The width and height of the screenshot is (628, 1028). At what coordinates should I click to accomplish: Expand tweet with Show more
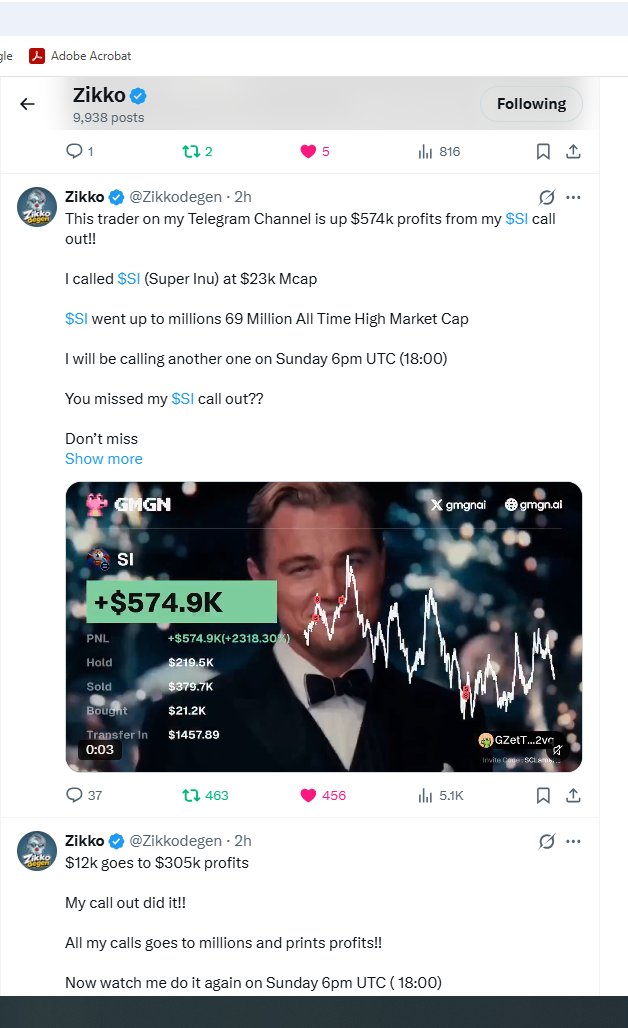pos(104,459)
